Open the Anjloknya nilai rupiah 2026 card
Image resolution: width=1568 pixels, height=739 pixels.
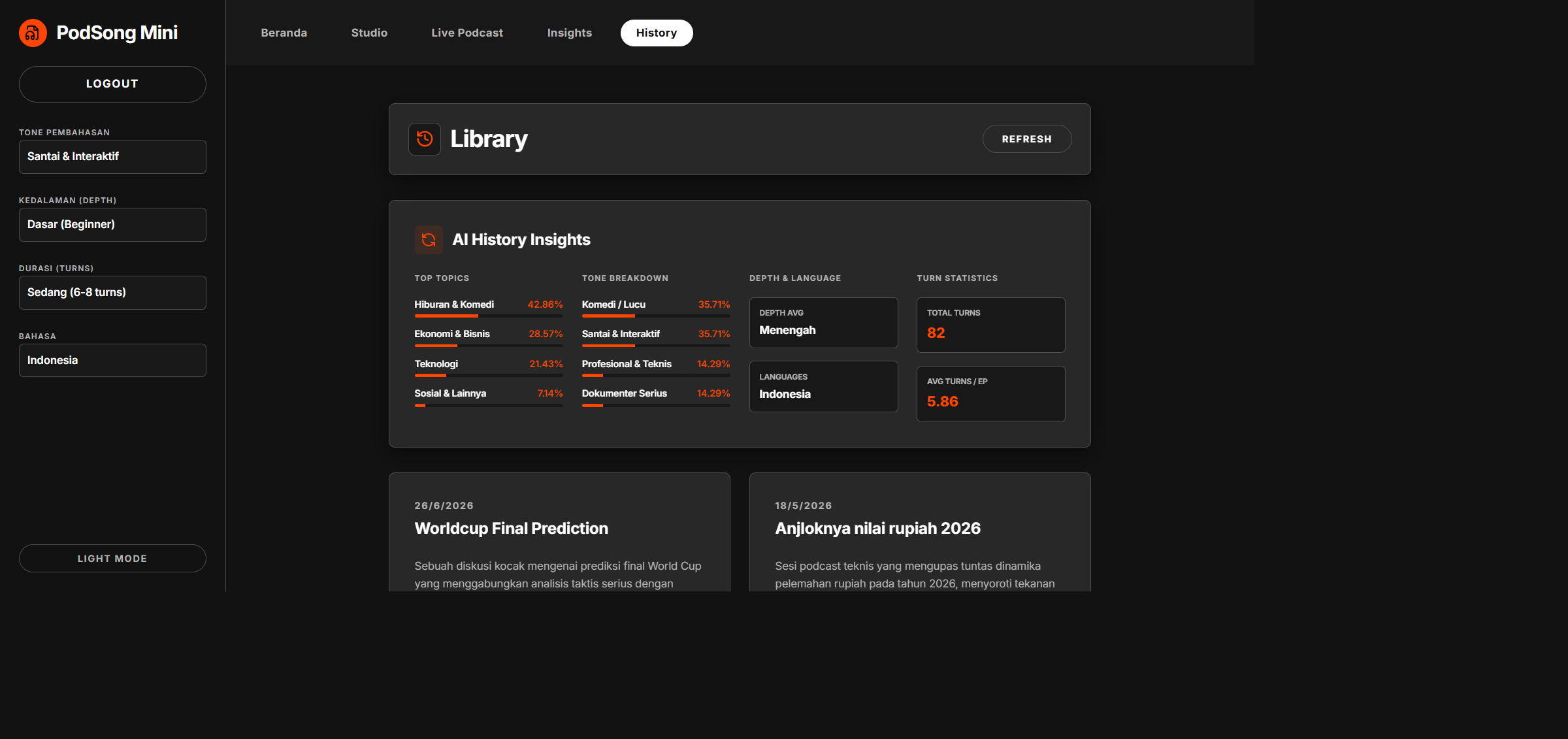tap(920, 533)
